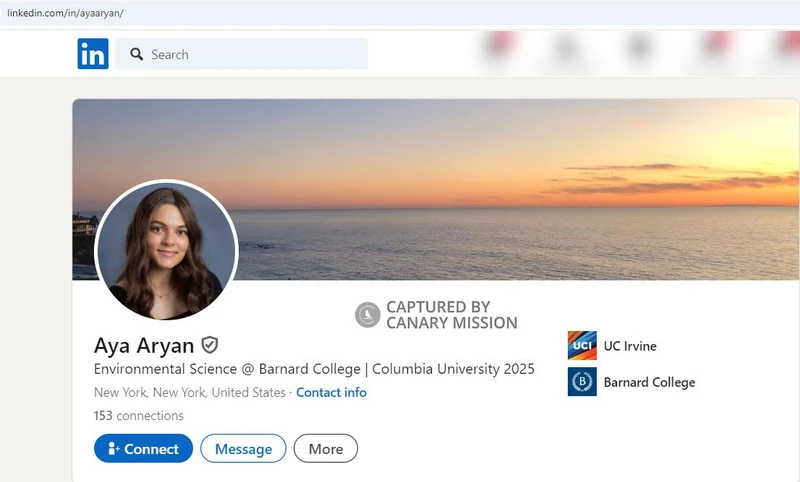
Task: Click the Barnard College logo icon
Action: pyautogui.click(x=582, y=382)
